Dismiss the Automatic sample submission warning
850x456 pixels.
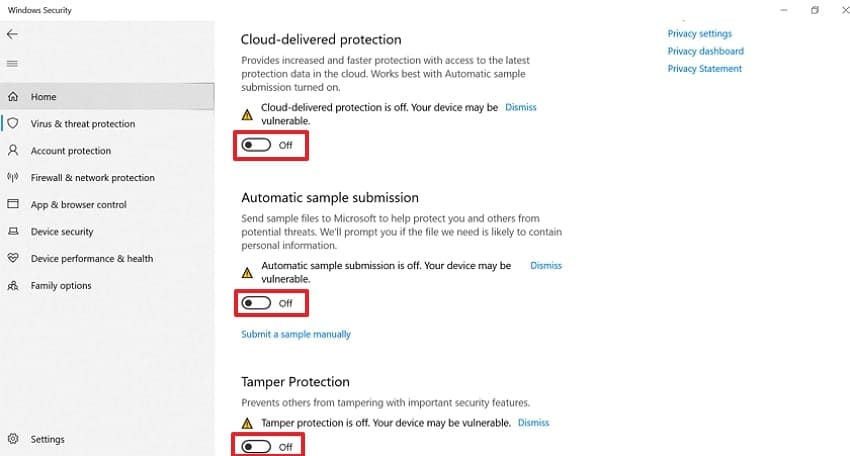(x=546, y=266)
